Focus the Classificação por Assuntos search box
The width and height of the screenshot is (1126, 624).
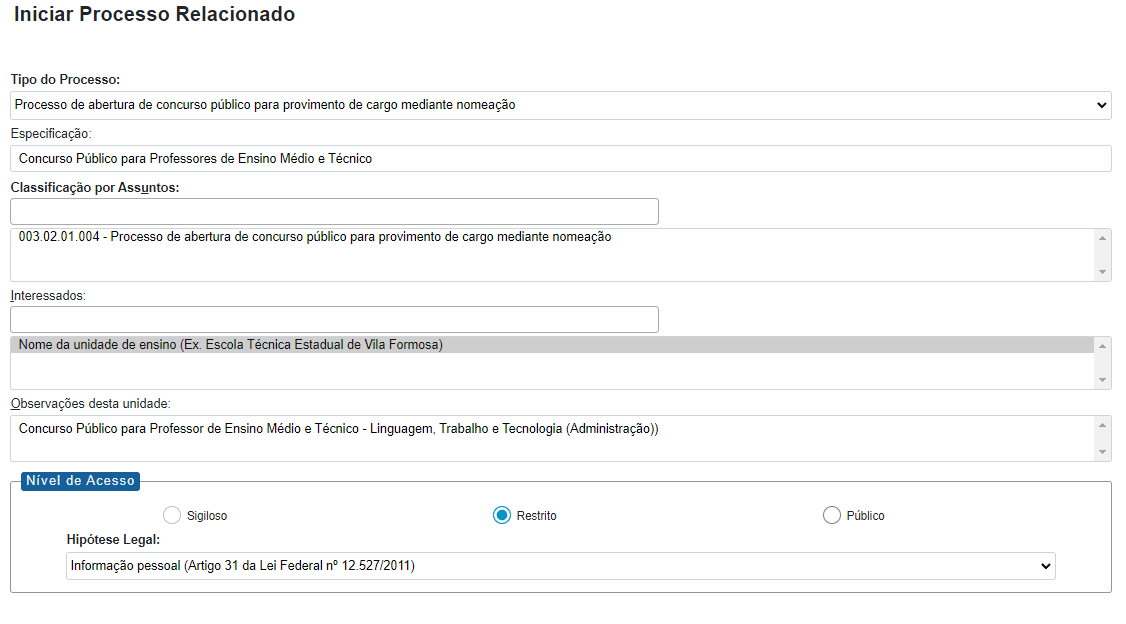click(334, 212)
